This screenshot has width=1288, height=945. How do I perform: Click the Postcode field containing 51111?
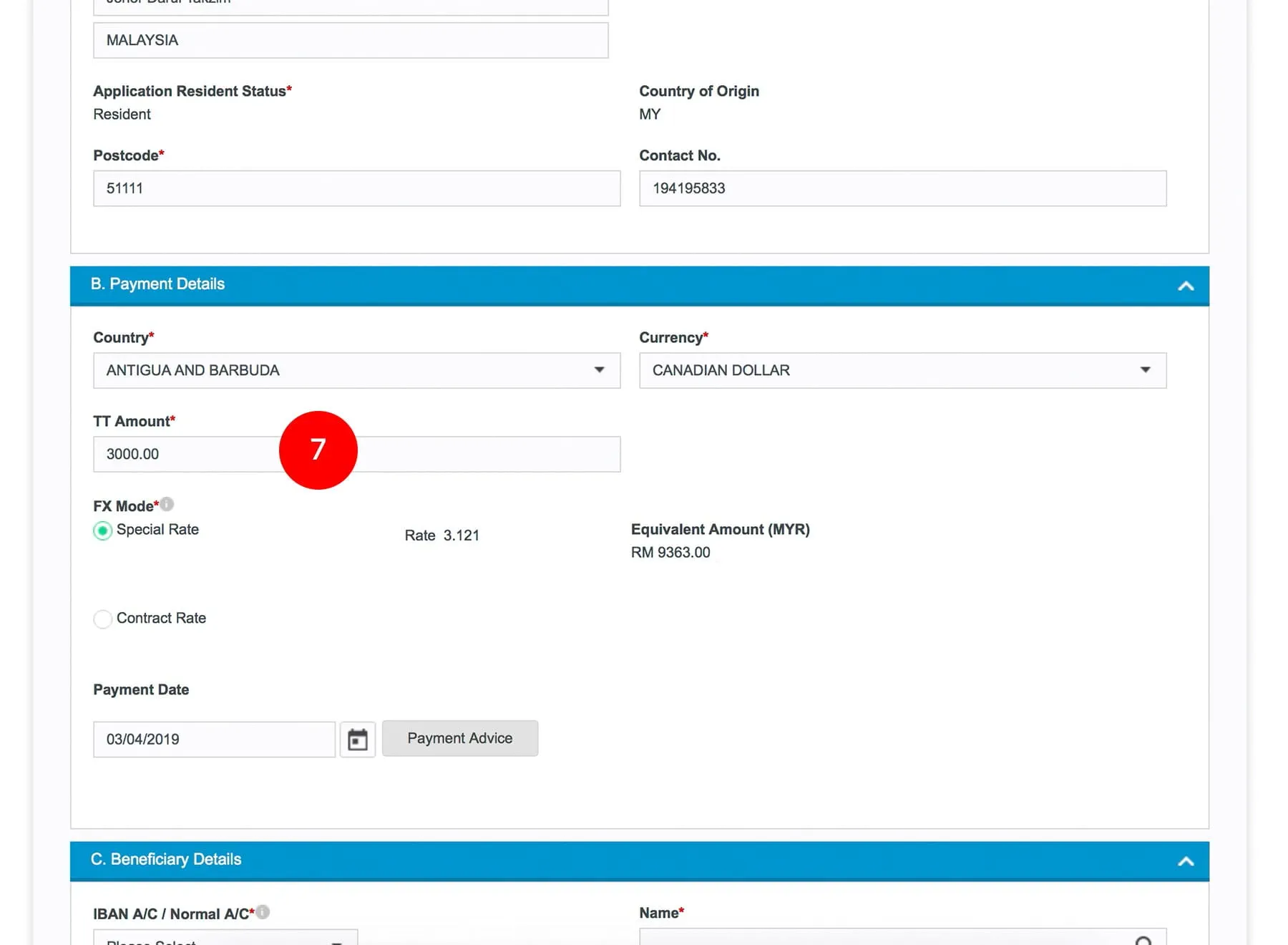tap(356, 188)
